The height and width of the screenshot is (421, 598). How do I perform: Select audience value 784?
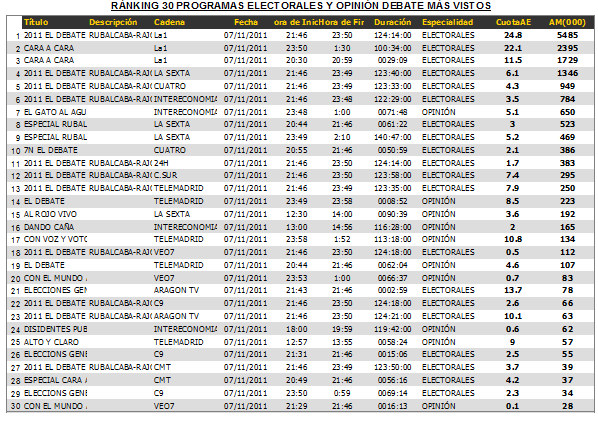tap(567, 99)
